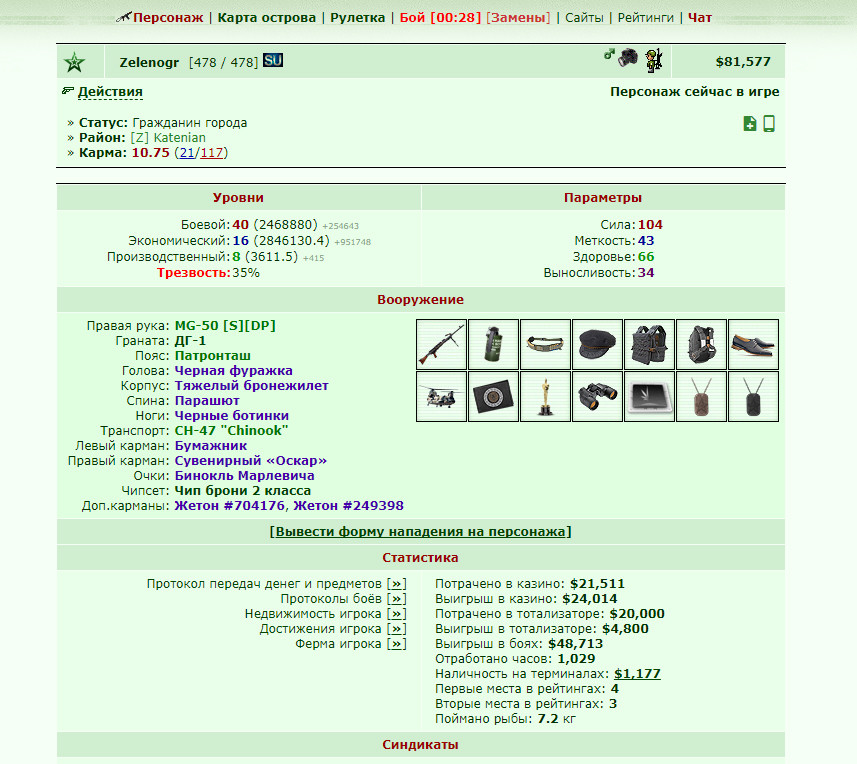857x764 pixels.
Task: Click the green add-note document icon
Action: pos(750,124)
